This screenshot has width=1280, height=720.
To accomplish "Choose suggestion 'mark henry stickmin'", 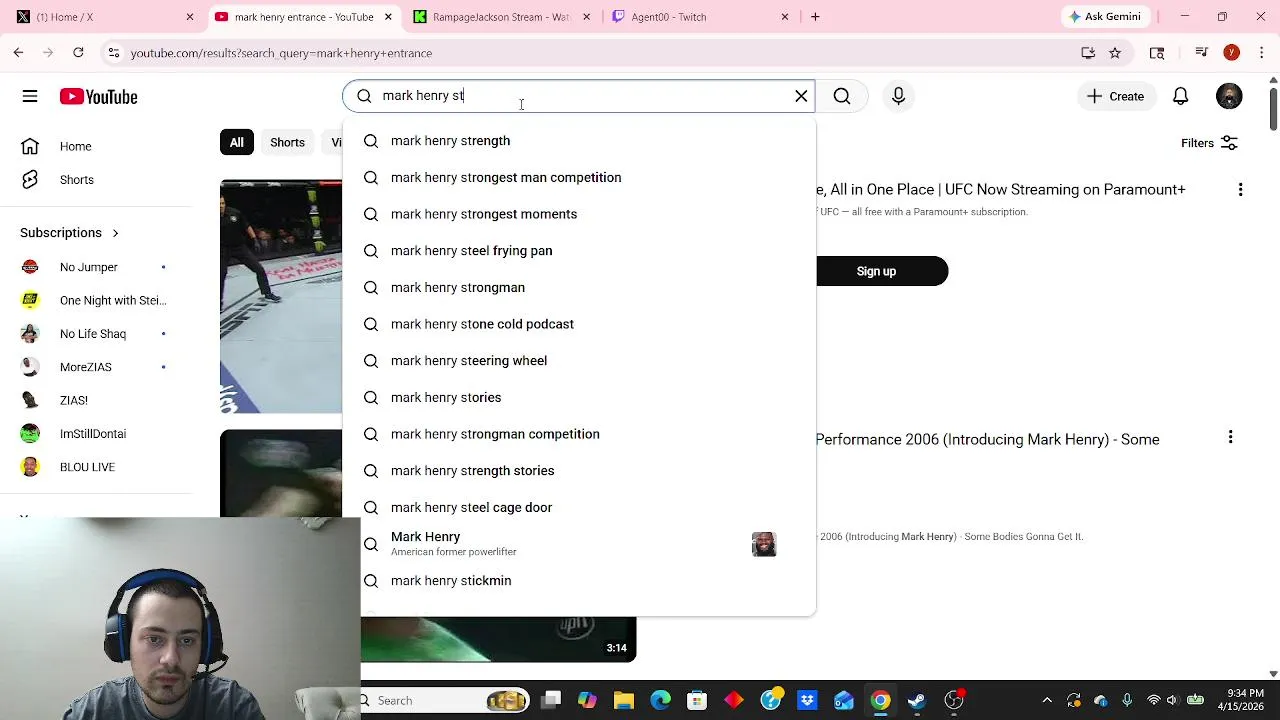I will click(579, 581).
